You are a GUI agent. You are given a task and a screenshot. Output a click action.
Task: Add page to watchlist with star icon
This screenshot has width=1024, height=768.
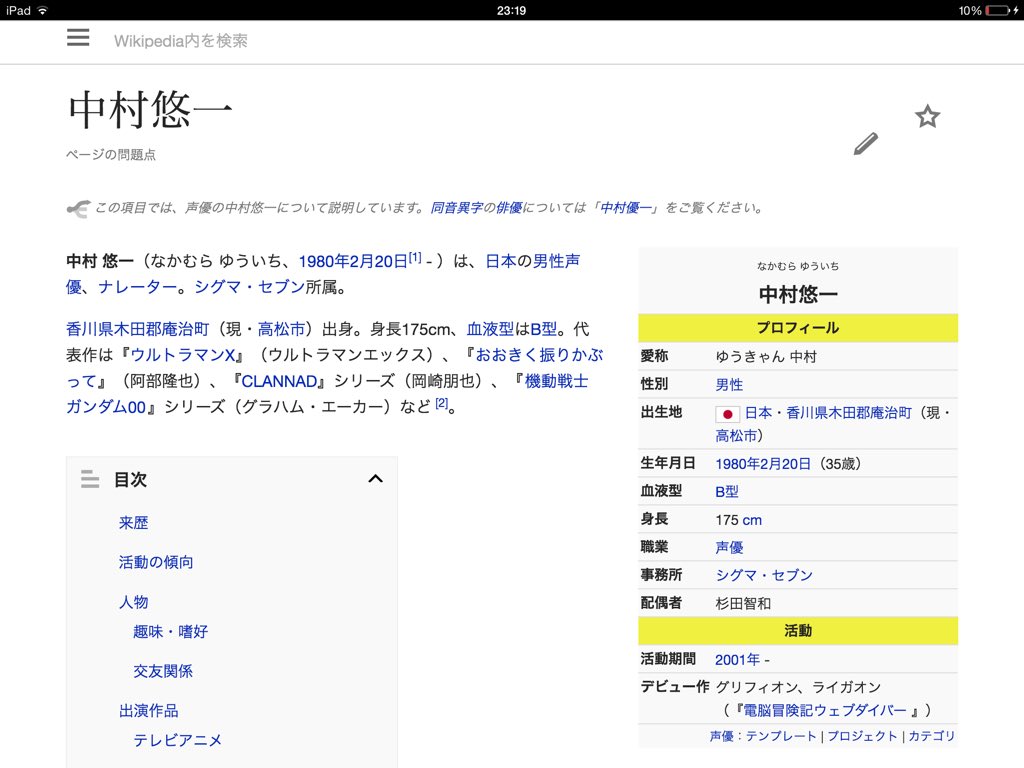927,117
